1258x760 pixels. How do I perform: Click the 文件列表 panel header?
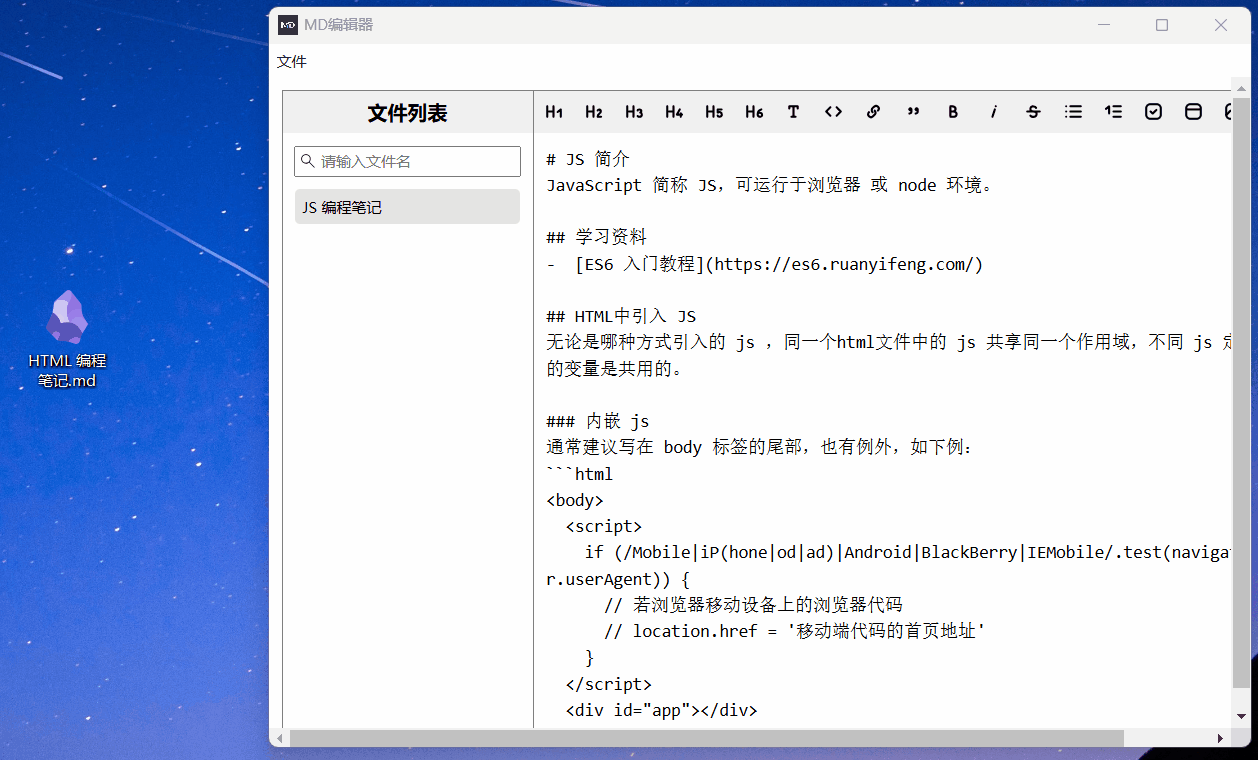(408, 113)
